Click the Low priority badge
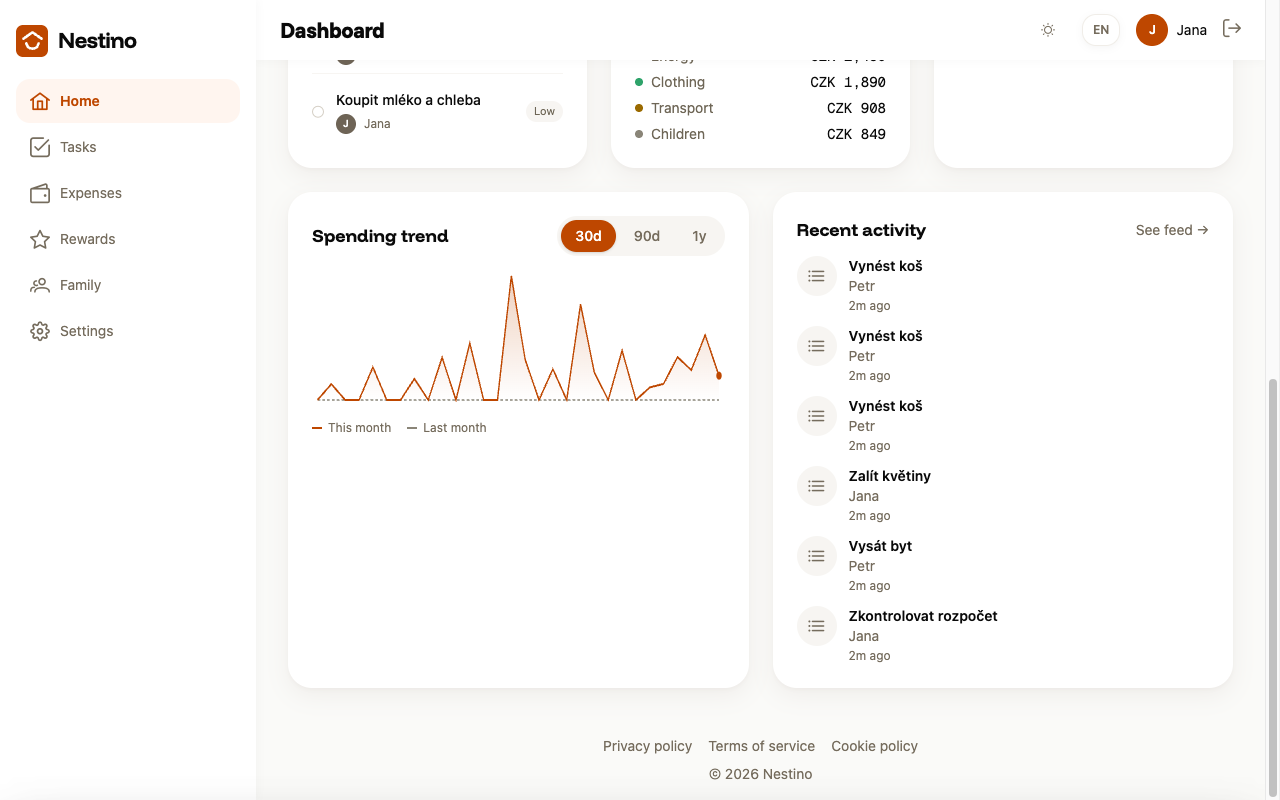 [544, 112]
